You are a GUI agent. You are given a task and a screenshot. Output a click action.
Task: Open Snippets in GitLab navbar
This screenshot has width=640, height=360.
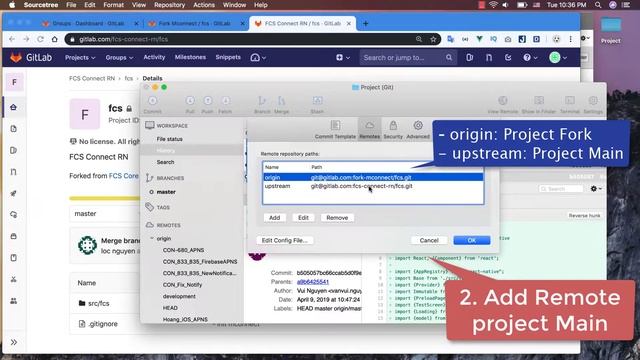tap(228, 57)
